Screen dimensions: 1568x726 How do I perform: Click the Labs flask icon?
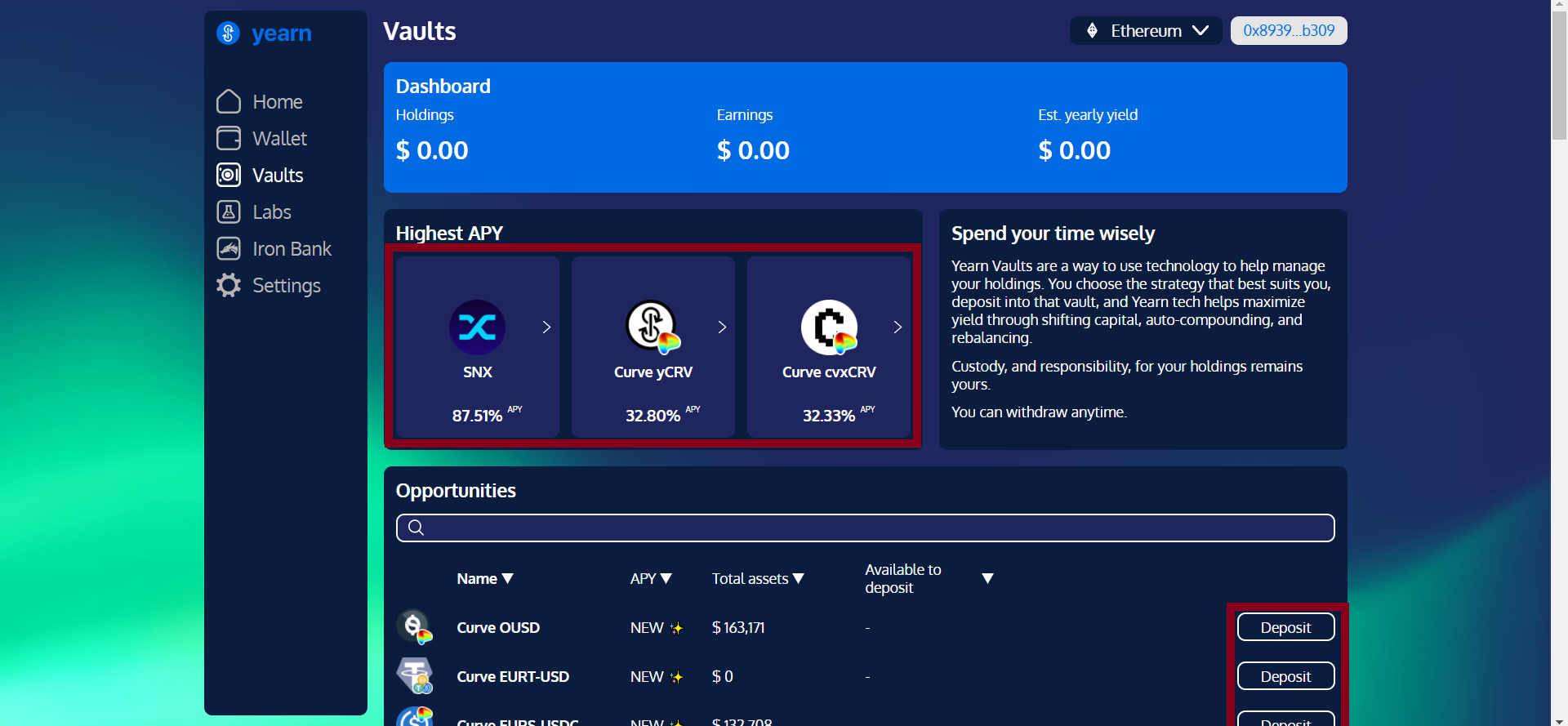(x=229, y=212)
